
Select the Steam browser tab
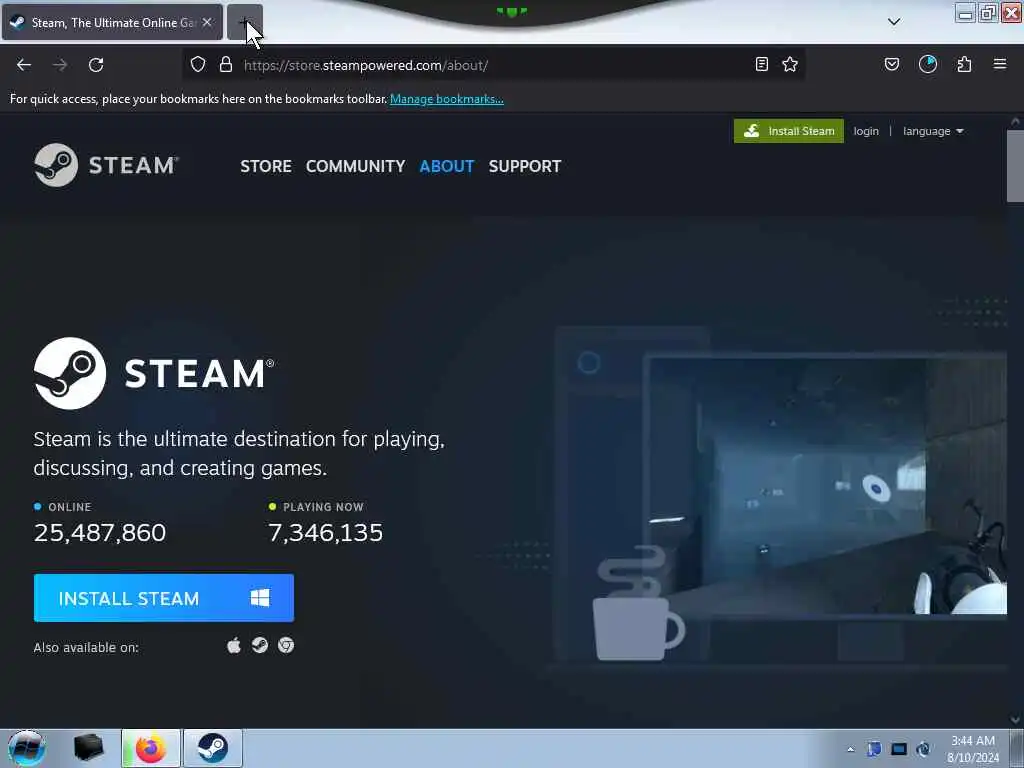click(112, 22)
